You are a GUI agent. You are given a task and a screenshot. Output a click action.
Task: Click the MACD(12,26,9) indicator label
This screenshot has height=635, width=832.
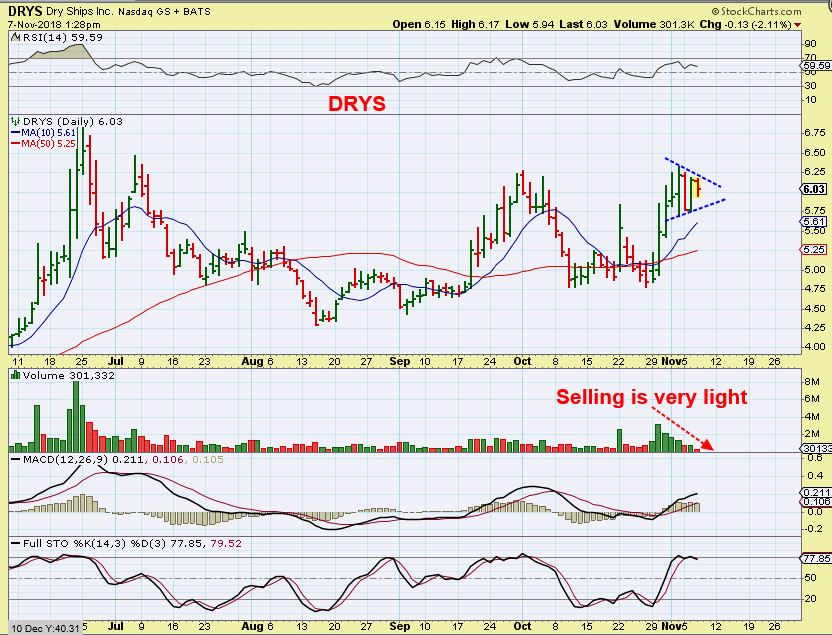pyautogui.click(x=66, y=459)
